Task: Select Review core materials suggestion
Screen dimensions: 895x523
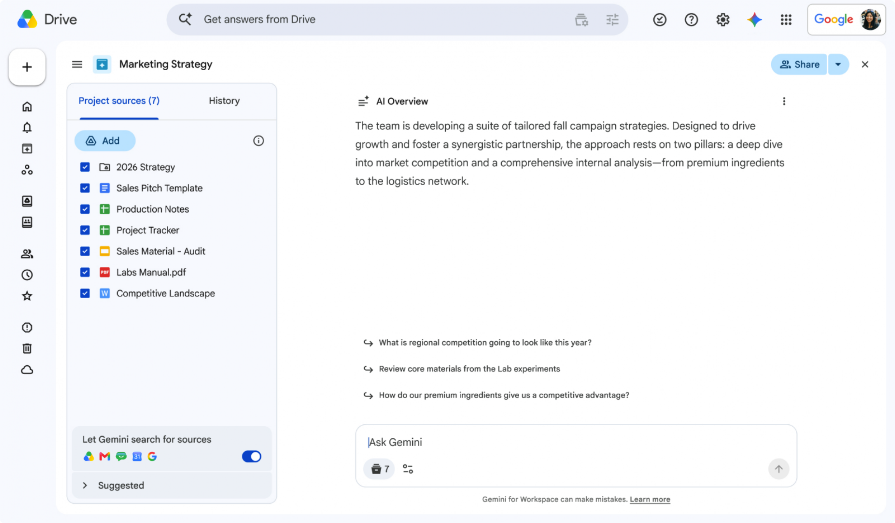Action: click(469, 369)
